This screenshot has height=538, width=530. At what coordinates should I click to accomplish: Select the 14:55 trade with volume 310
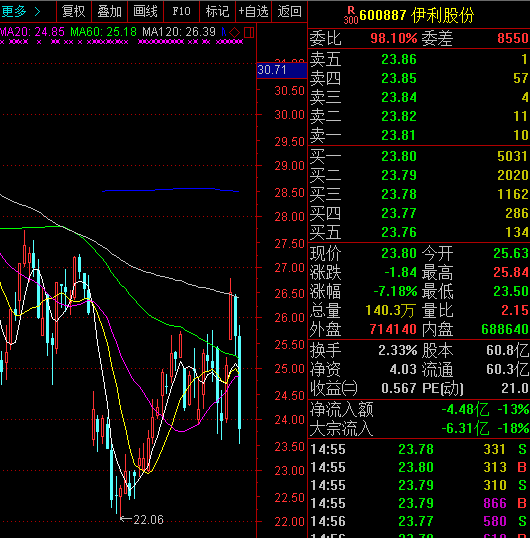419,485
